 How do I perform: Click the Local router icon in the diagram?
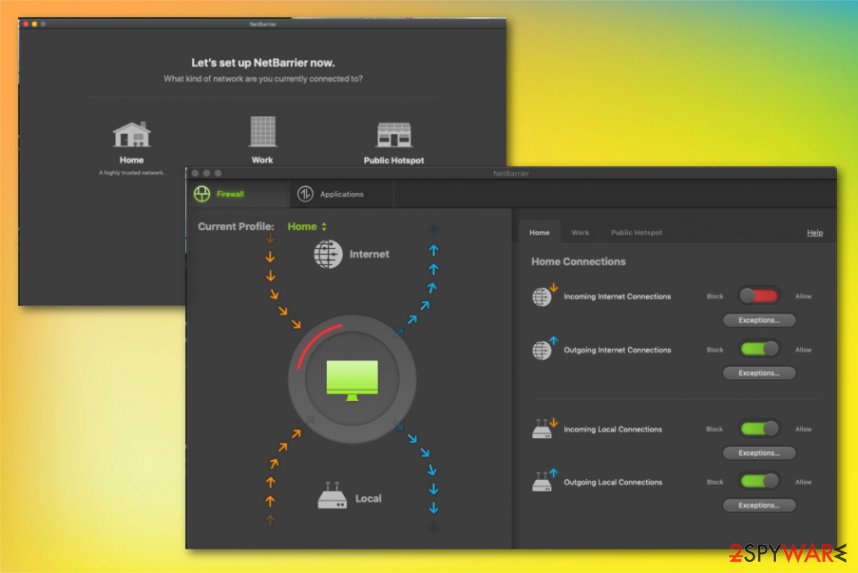(x=332, y=496)
